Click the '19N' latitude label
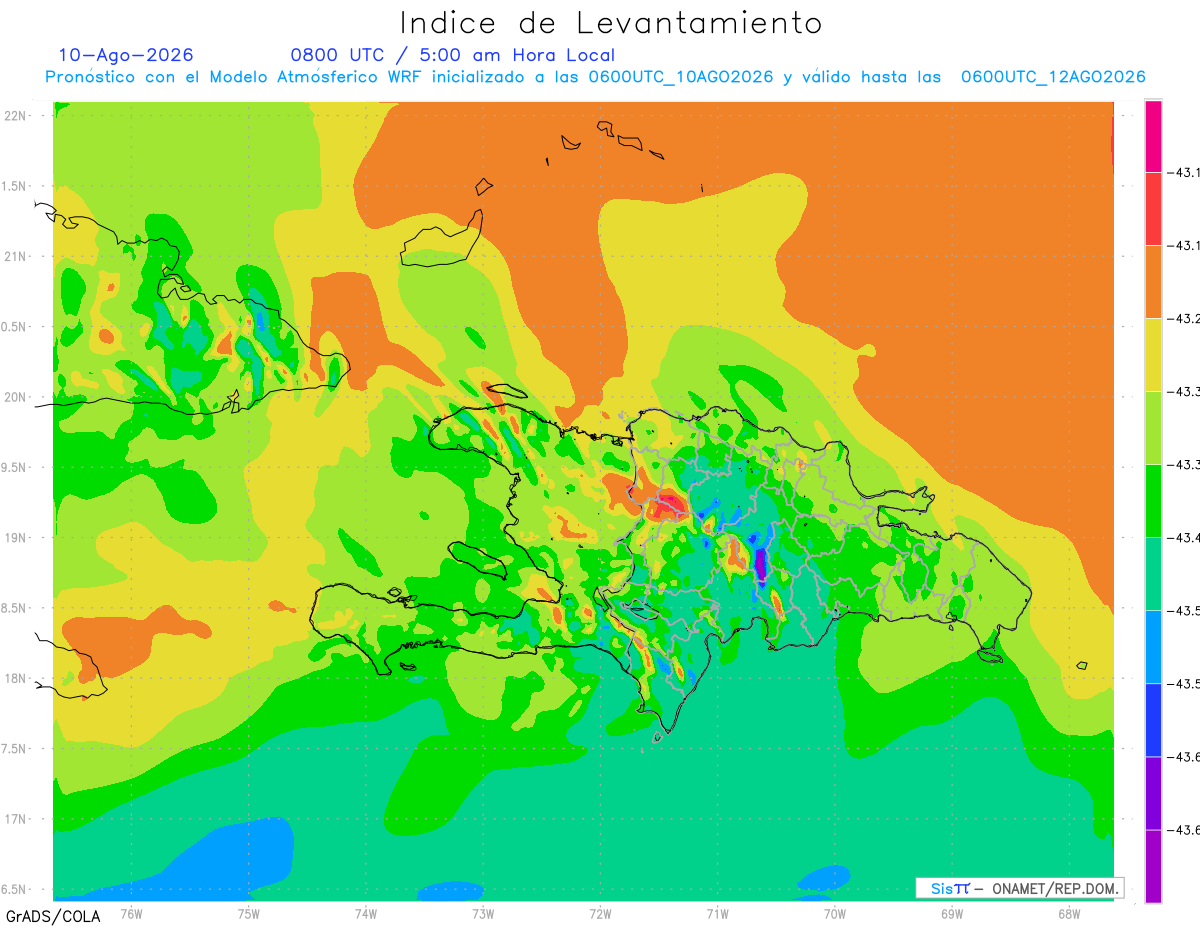The height and width of the screenshot is (927, 1200). (15, 538)
